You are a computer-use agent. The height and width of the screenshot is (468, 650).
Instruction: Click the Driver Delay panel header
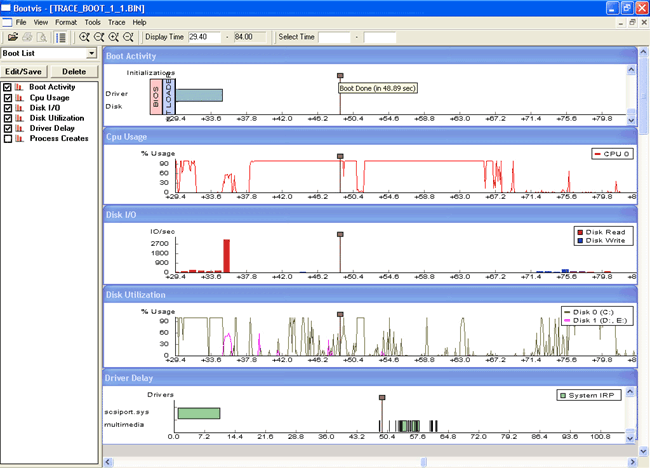click(370, 378)
